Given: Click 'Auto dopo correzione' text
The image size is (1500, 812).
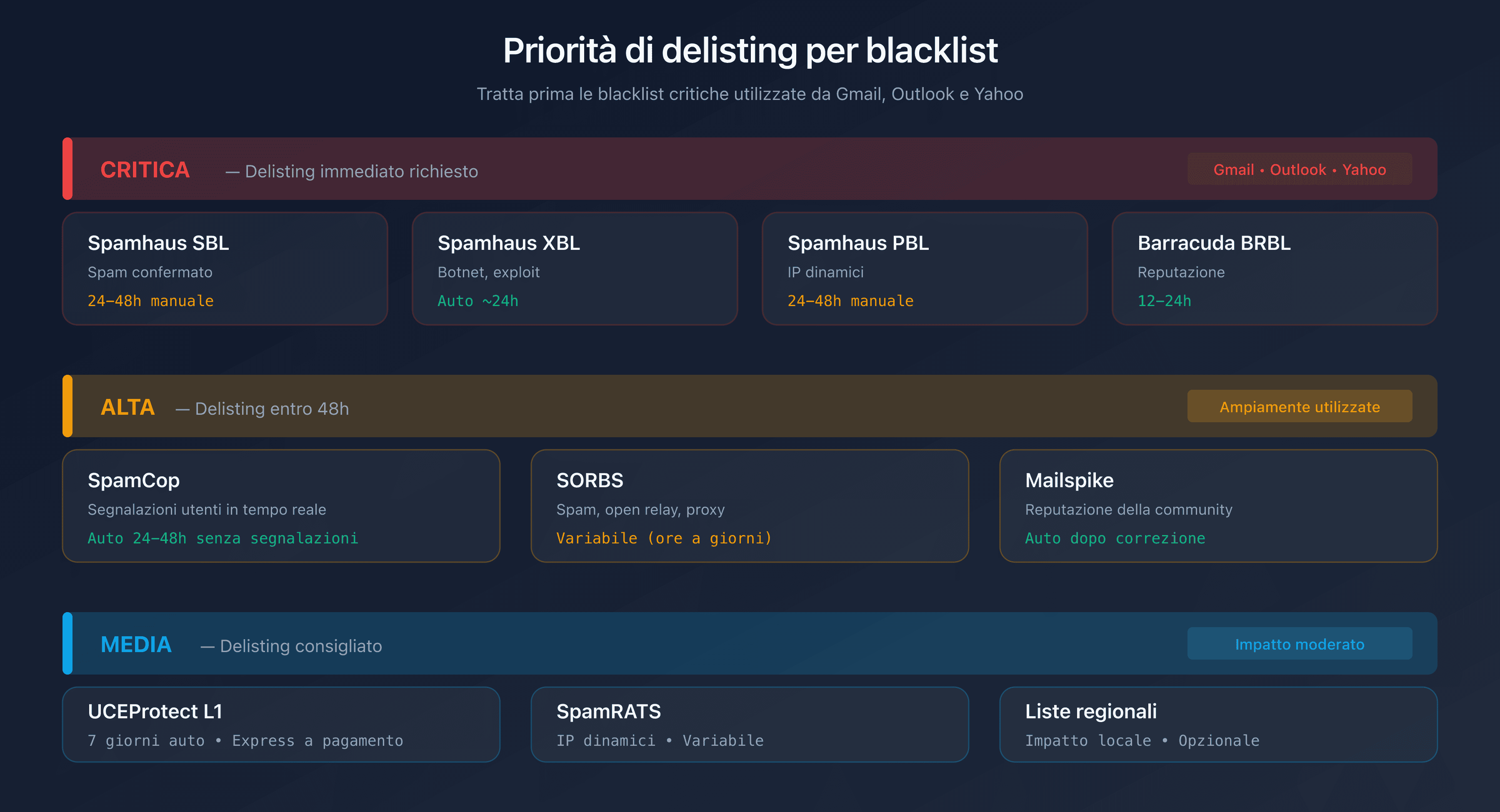Looking at the screenshot, I should tap(1115, 538).
